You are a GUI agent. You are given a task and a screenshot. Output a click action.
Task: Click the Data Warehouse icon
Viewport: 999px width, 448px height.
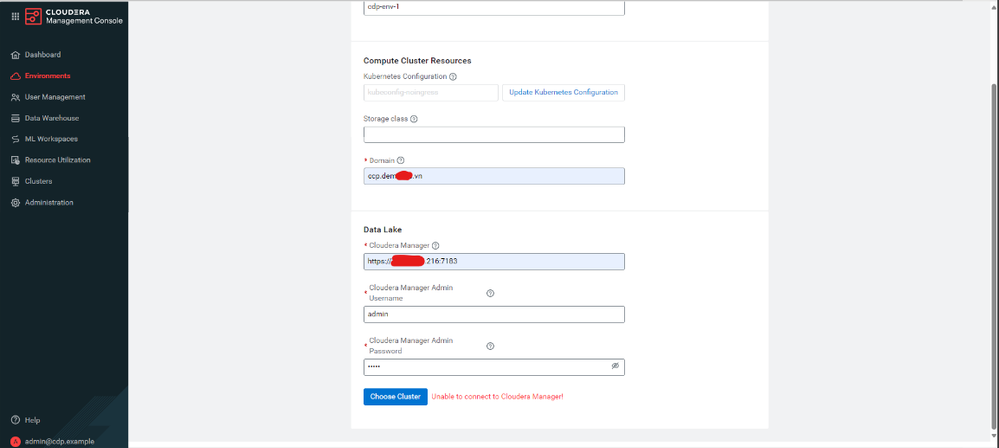[x=15, y=119]
